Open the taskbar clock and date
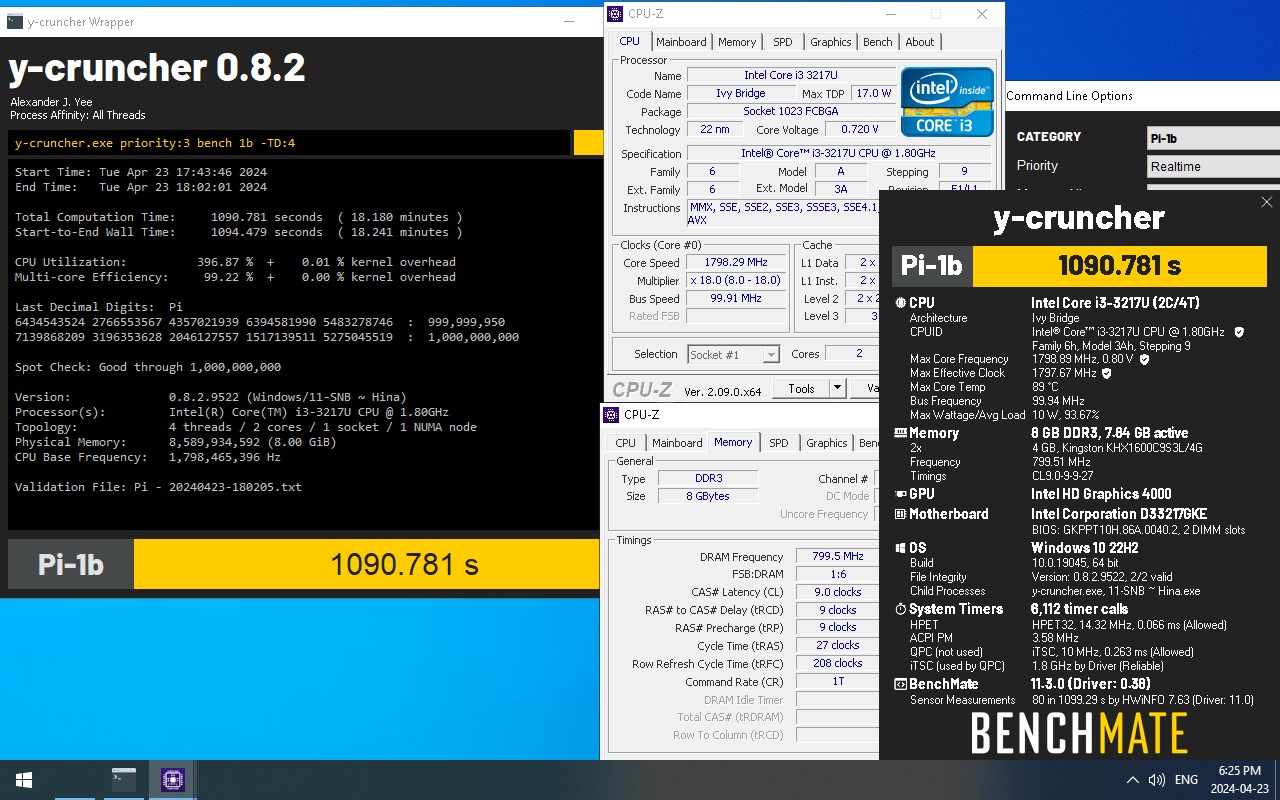Screen dimensions: 1280x800 [1239, 780]
